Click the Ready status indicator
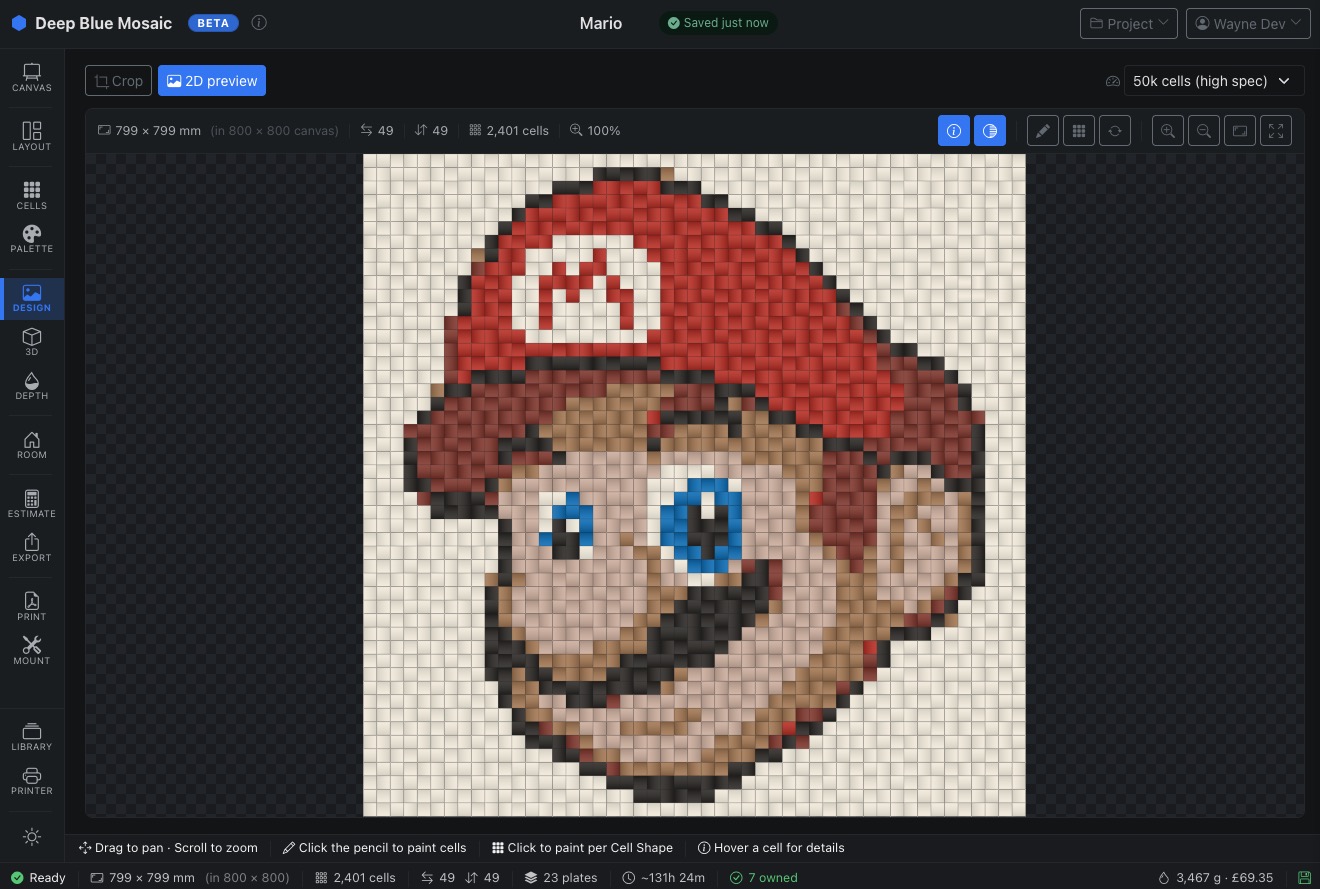The height and width of the screenshot is (889, 1320). click(39, 878)
